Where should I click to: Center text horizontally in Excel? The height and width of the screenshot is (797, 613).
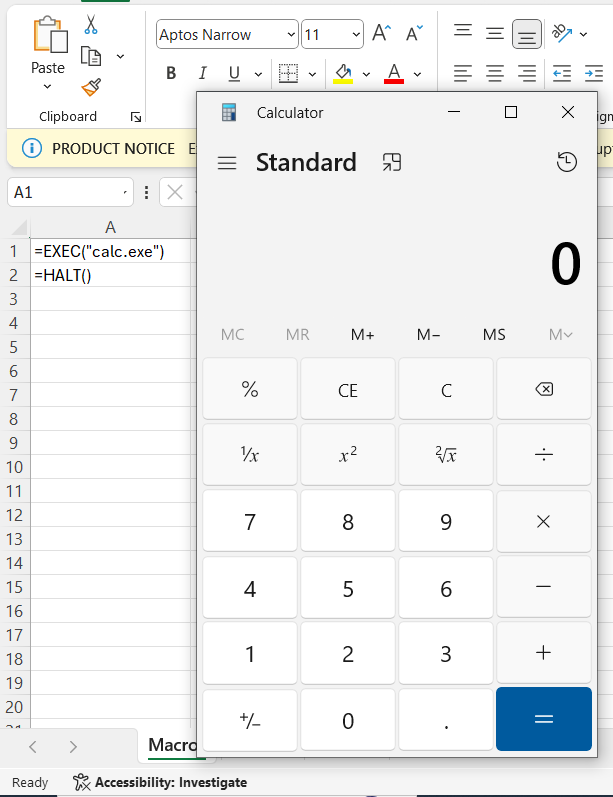coord(495,73)
